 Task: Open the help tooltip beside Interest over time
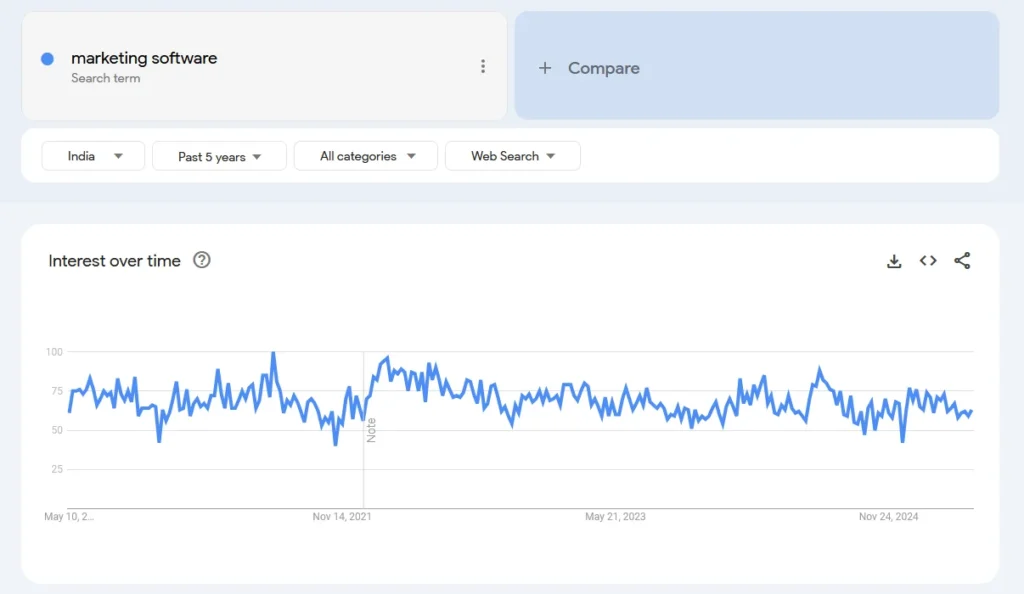tap(202, 261)
